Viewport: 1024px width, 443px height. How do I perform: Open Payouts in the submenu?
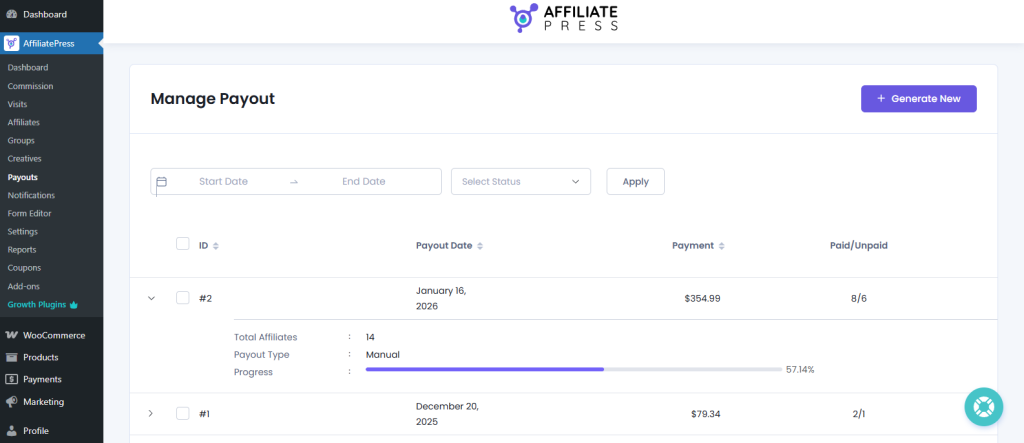tap(23, 177)
